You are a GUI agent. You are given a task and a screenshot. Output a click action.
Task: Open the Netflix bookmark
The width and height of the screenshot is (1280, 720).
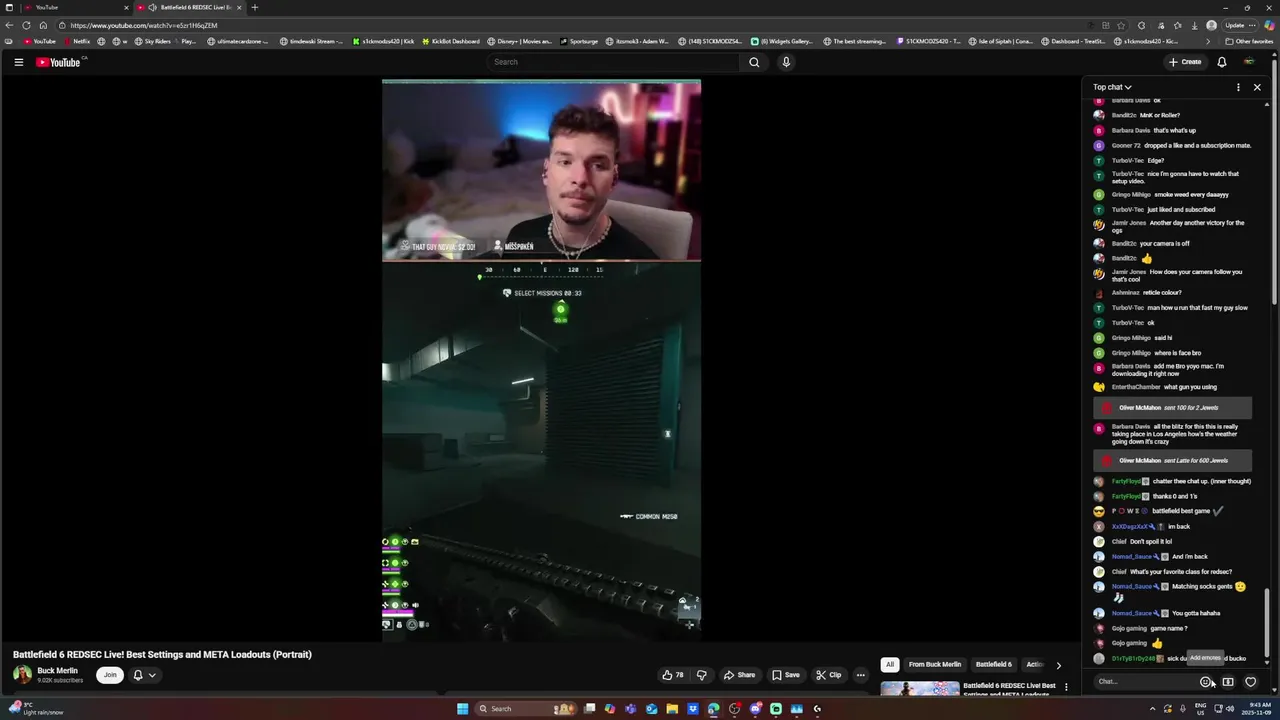coord(77,41)
